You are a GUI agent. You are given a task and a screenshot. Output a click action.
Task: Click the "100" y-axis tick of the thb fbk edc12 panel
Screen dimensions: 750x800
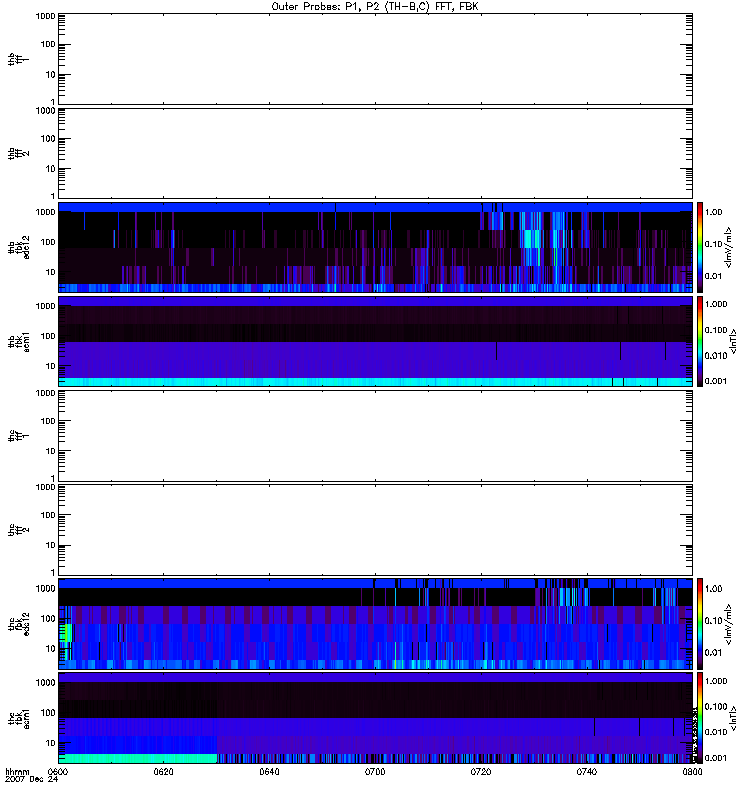pyautogui.click(x=48, y=242)
